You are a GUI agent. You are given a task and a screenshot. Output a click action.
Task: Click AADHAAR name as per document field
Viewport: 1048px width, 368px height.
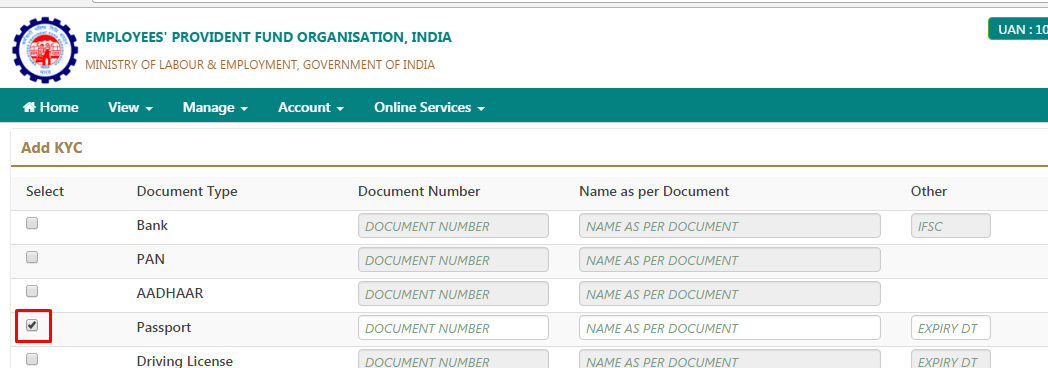click(x=730, y=294)
